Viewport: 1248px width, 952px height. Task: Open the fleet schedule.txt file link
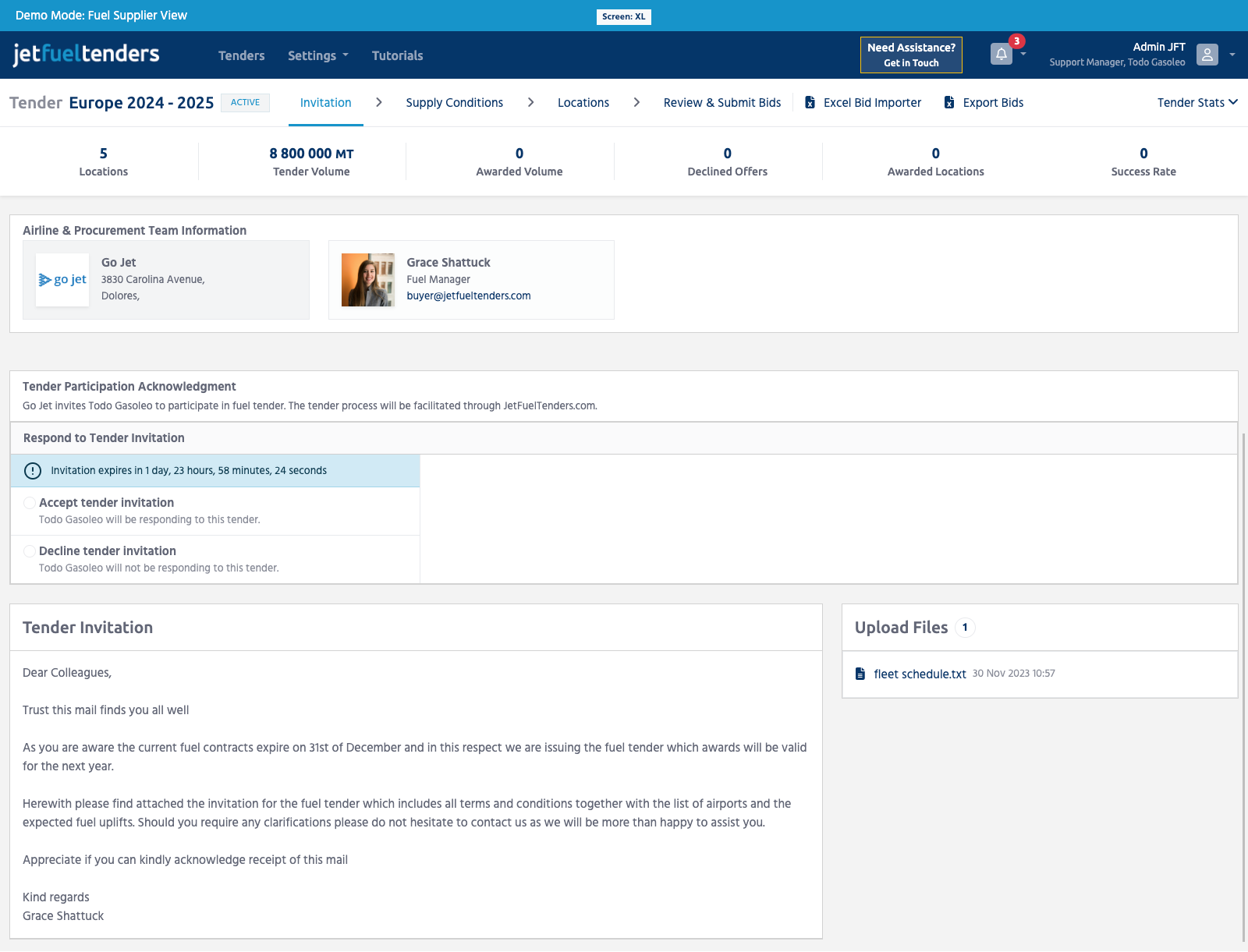(x=920, y=674)
